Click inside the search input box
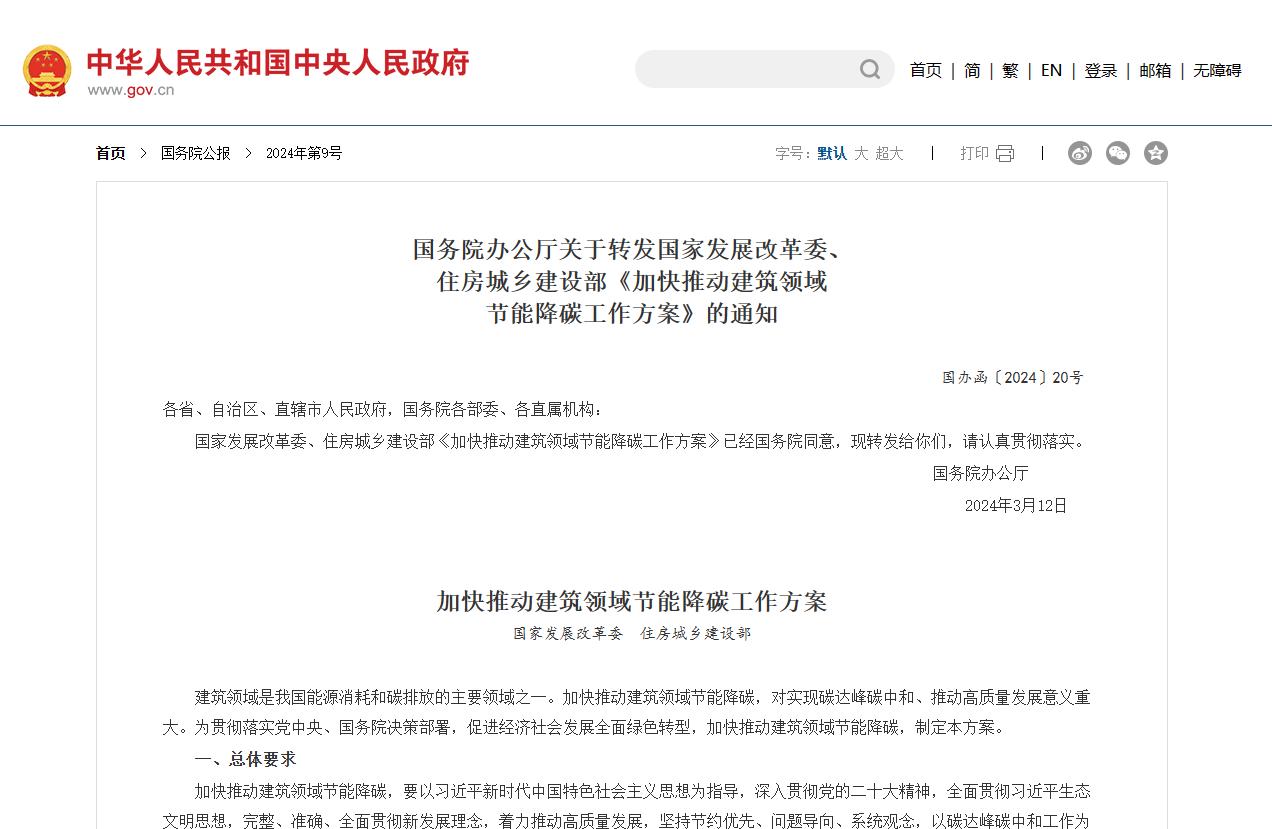Viewport: 1272px width, 829px height. coord(750,68)
